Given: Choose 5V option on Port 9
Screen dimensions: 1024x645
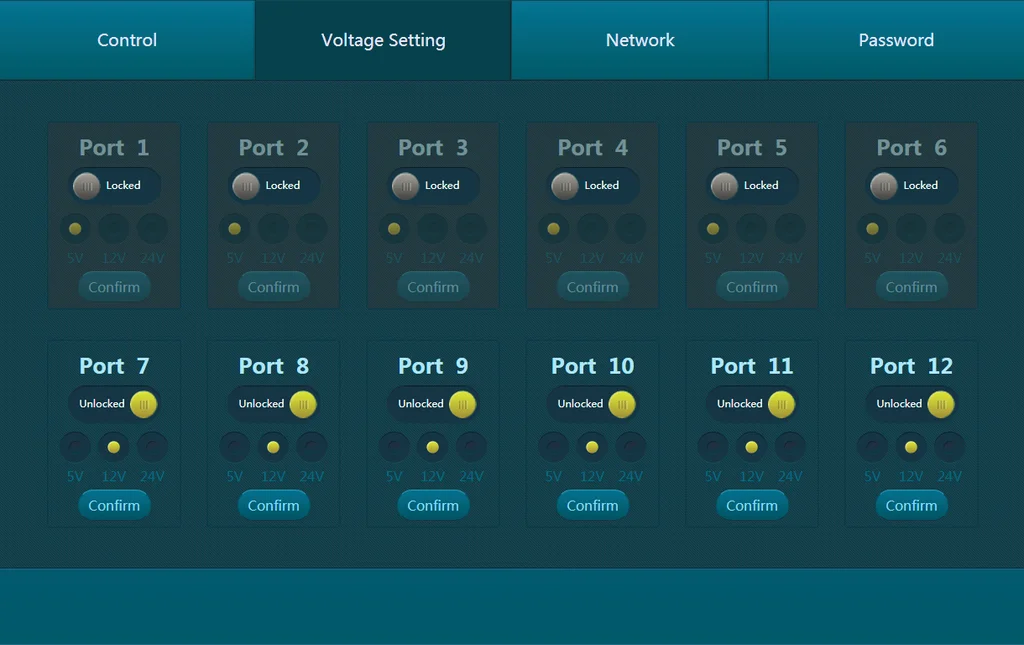Looking at the screenshot, I should click(394, 446).
